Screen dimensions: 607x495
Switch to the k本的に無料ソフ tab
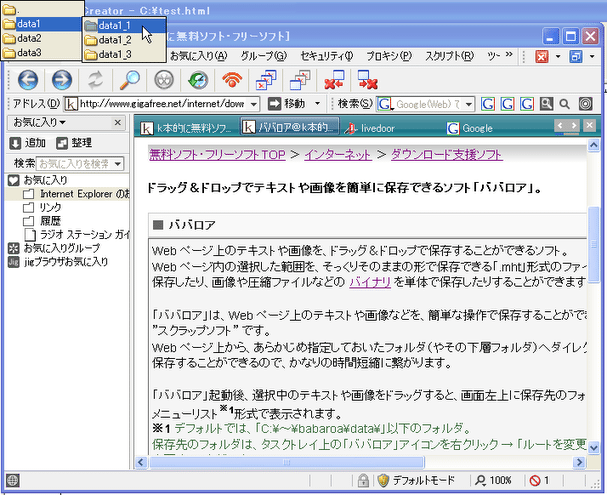[x=186, y=128]
